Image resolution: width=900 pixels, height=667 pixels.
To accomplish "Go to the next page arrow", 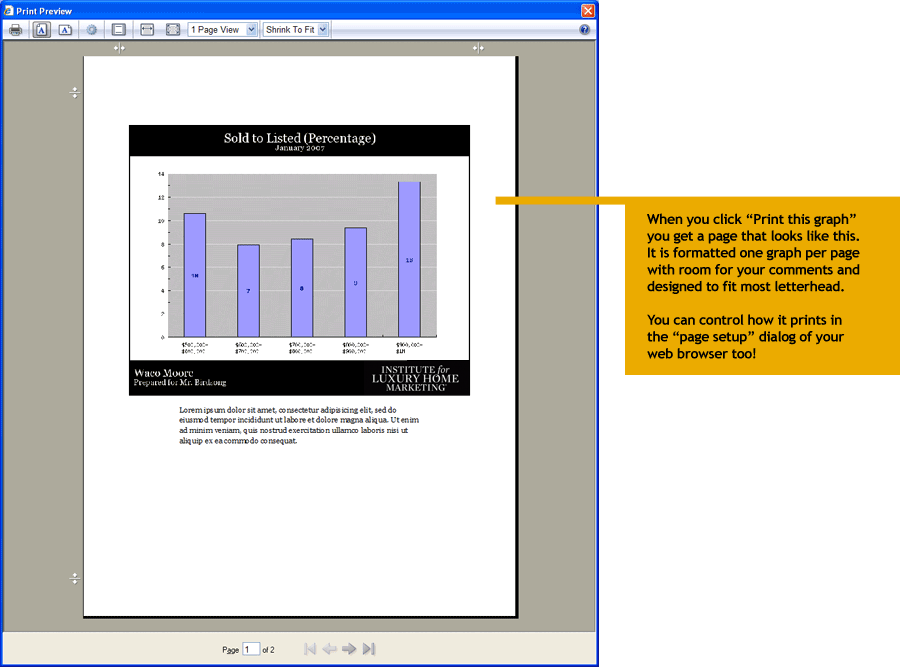I will [349, 649].
